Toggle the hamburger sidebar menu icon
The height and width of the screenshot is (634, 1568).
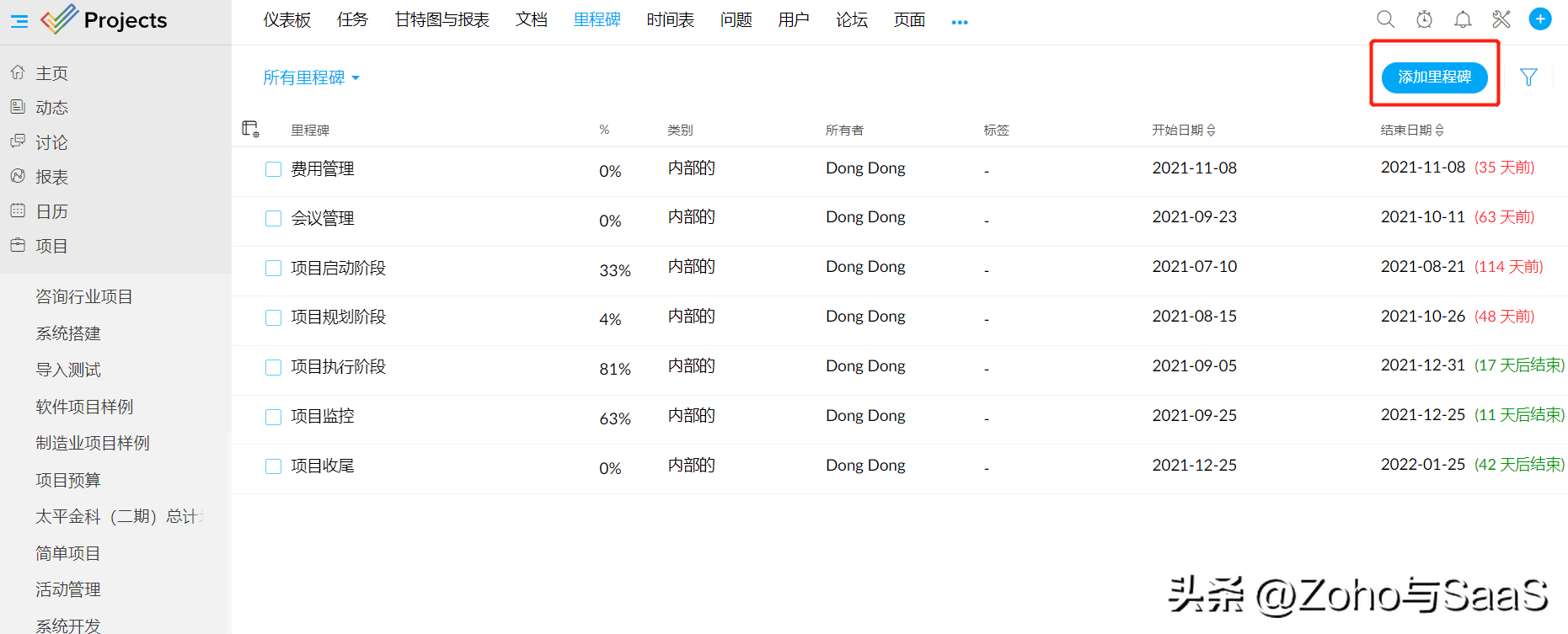point(19,21)
